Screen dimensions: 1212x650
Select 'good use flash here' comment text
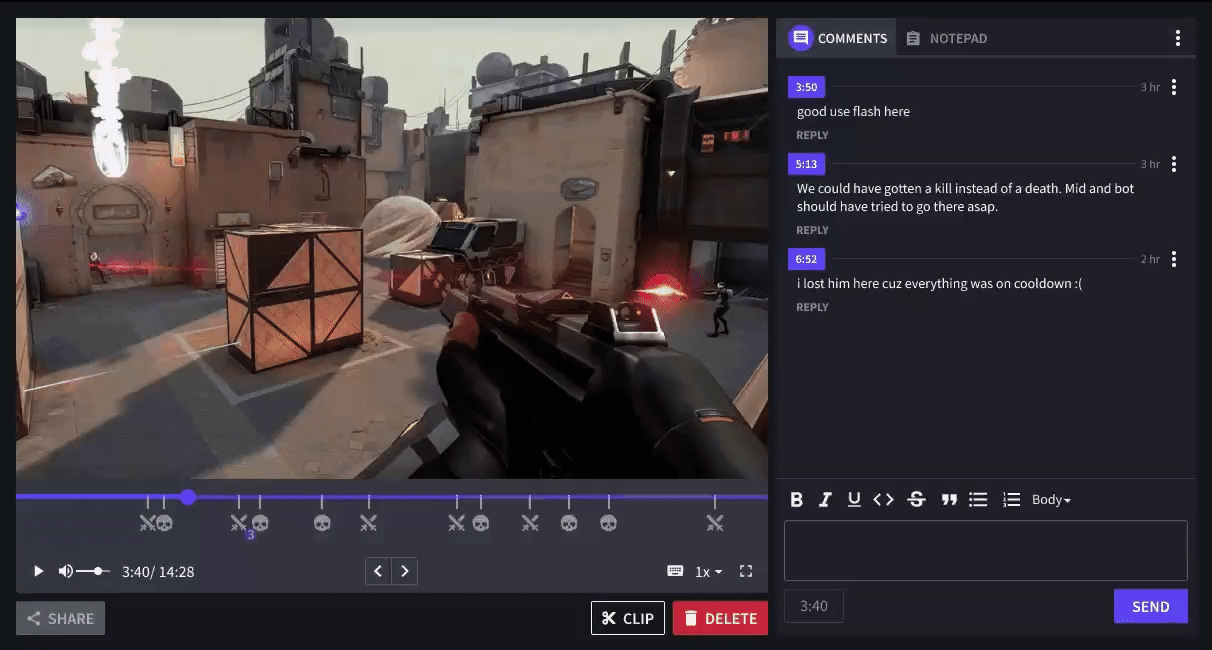pyautogui.click(x=853, y=111)
